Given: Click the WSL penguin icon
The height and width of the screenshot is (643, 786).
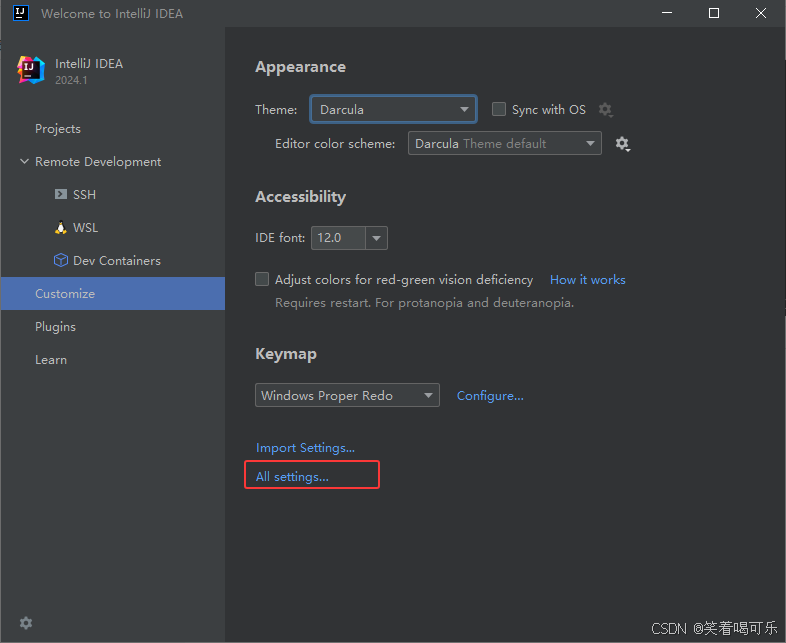Looking at the screenshot, I should [x=61, y=228].
